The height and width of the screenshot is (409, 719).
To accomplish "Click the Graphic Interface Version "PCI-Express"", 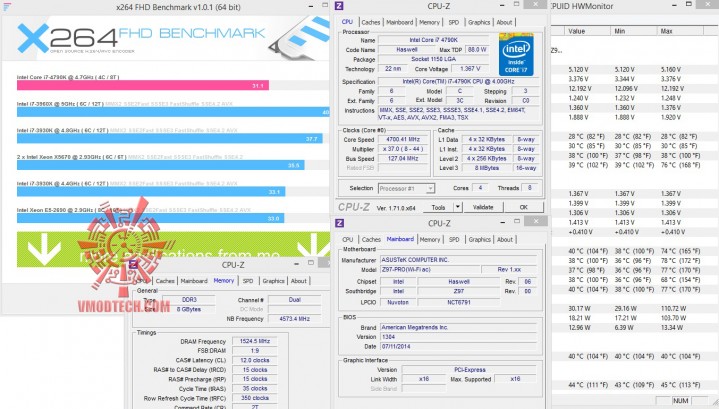I will (x=470, y=370).
